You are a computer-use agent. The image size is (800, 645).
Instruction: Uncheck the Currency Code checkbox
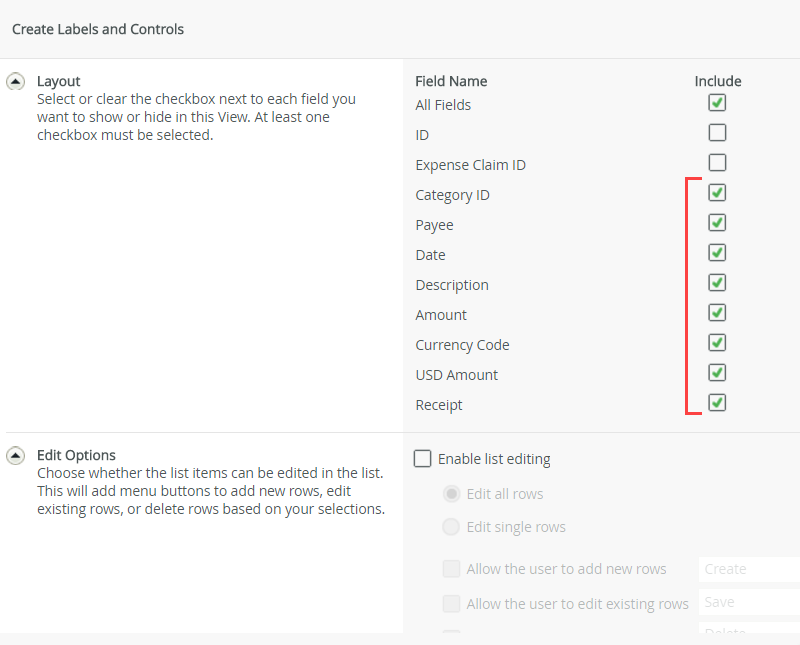(717, 342)
